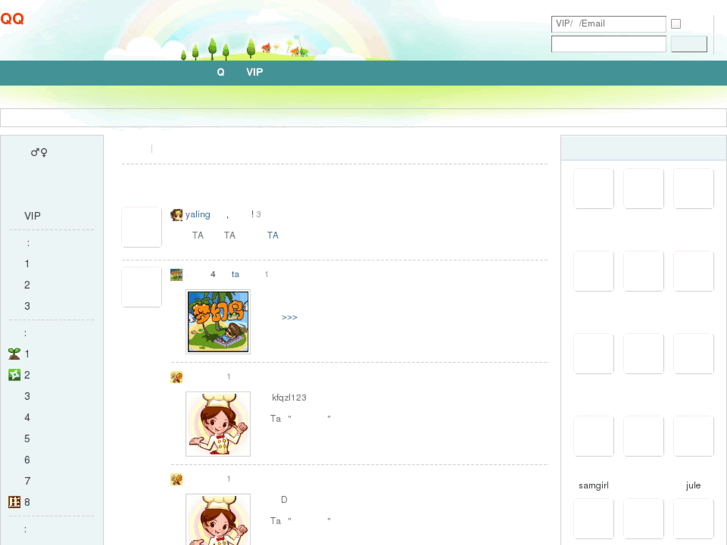This screenshot has height=545, width=727.
Task: Open the chef thumbnail beside the 'D' post
Action: (x=218, y=519)
